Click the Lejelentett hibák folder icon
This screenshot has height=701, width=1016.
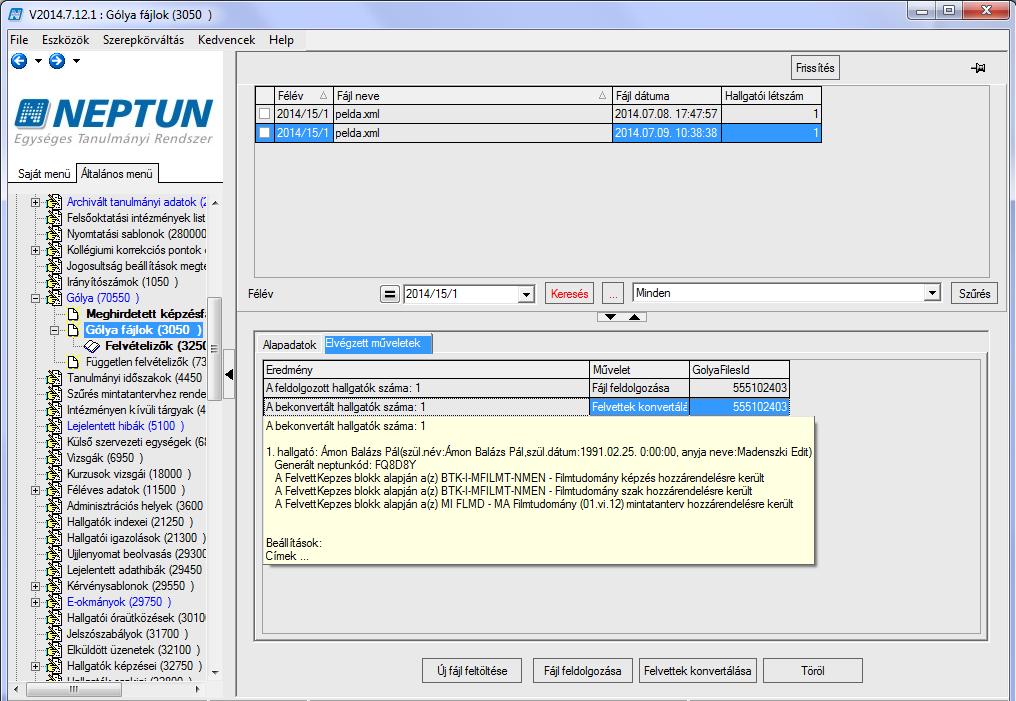coord(54,426)
